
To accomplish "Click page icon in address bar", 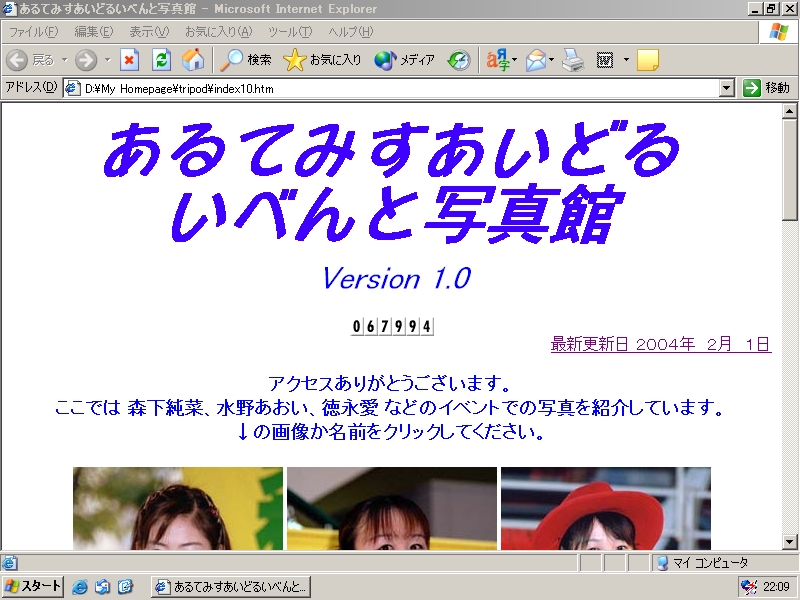I will point(72,88).
